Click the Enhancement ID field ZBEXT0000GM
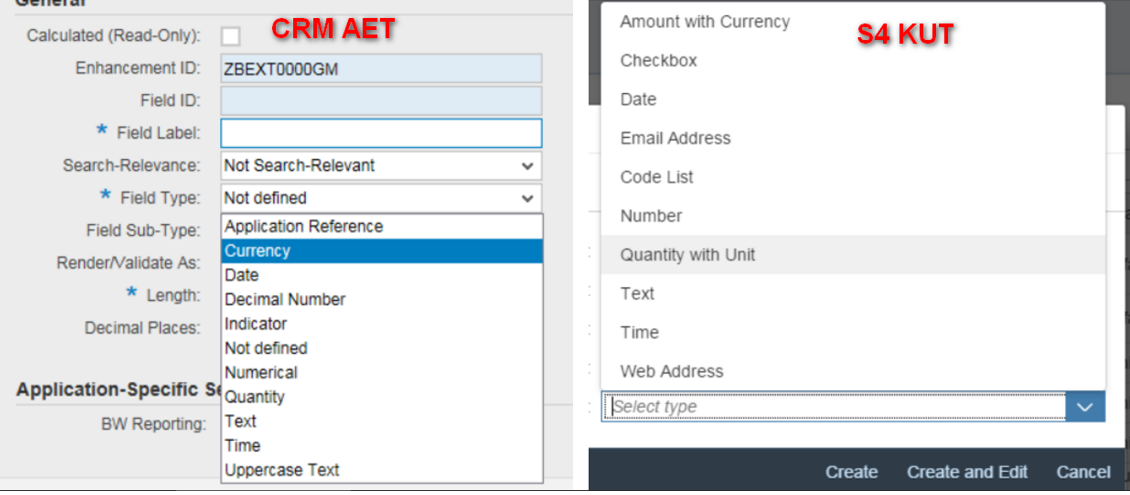The image size is (1130, 495). (381, 68)
